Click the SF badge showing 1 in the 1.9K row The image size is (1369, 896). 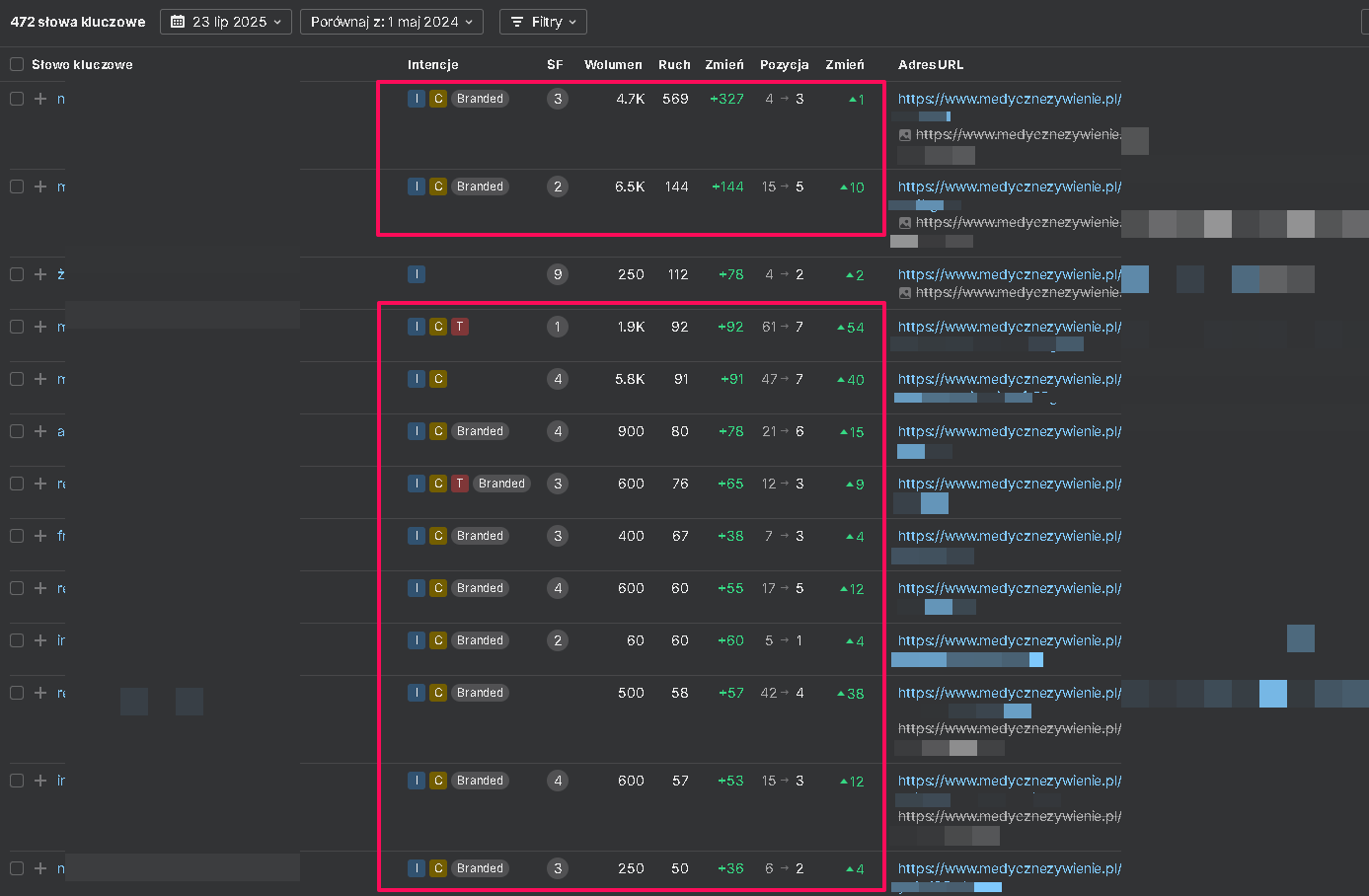558,327
